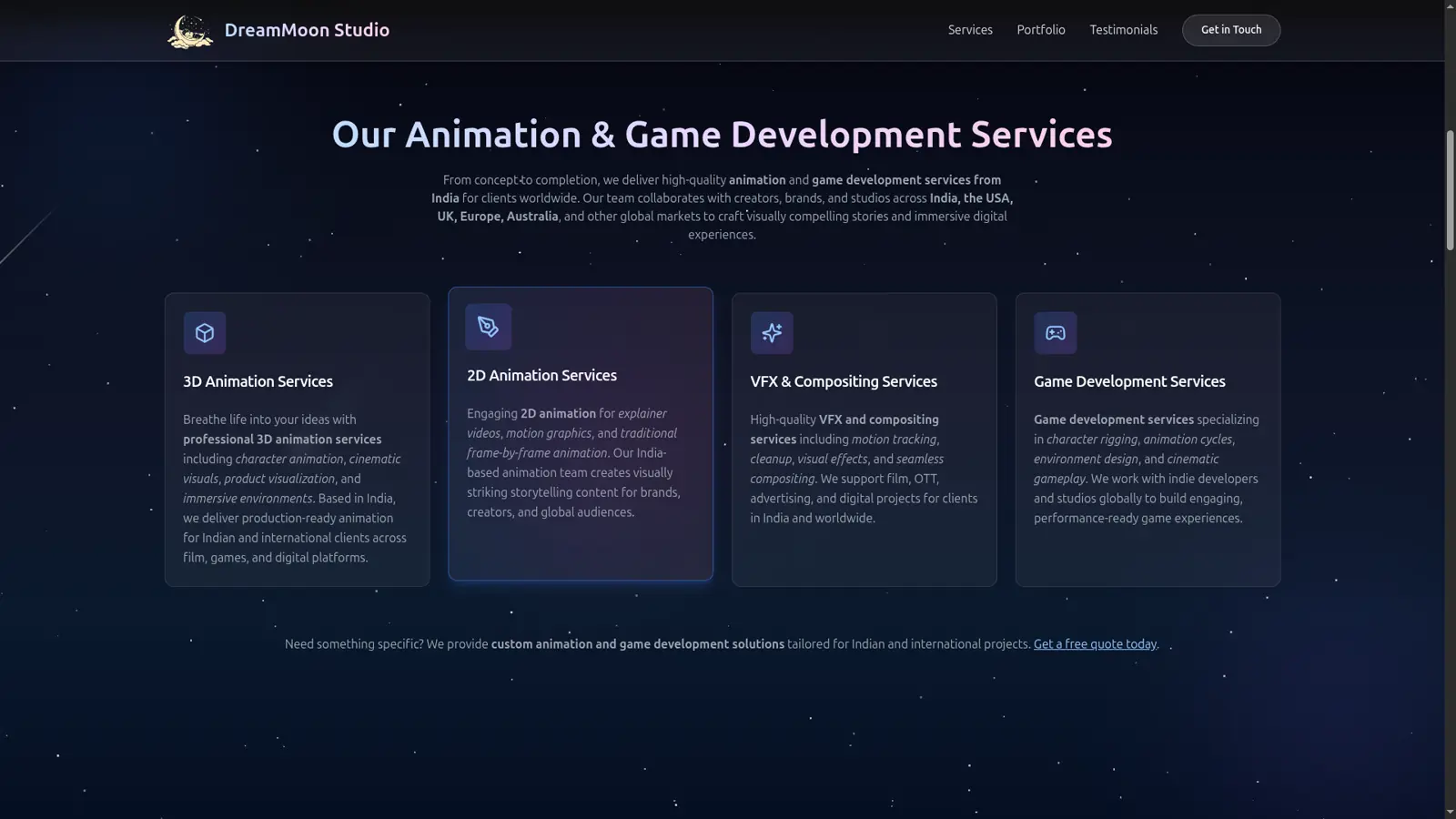Click the intro paragraph starting 'From concept to completion'
1456x819 pixels.
click(x=722, y=207)
